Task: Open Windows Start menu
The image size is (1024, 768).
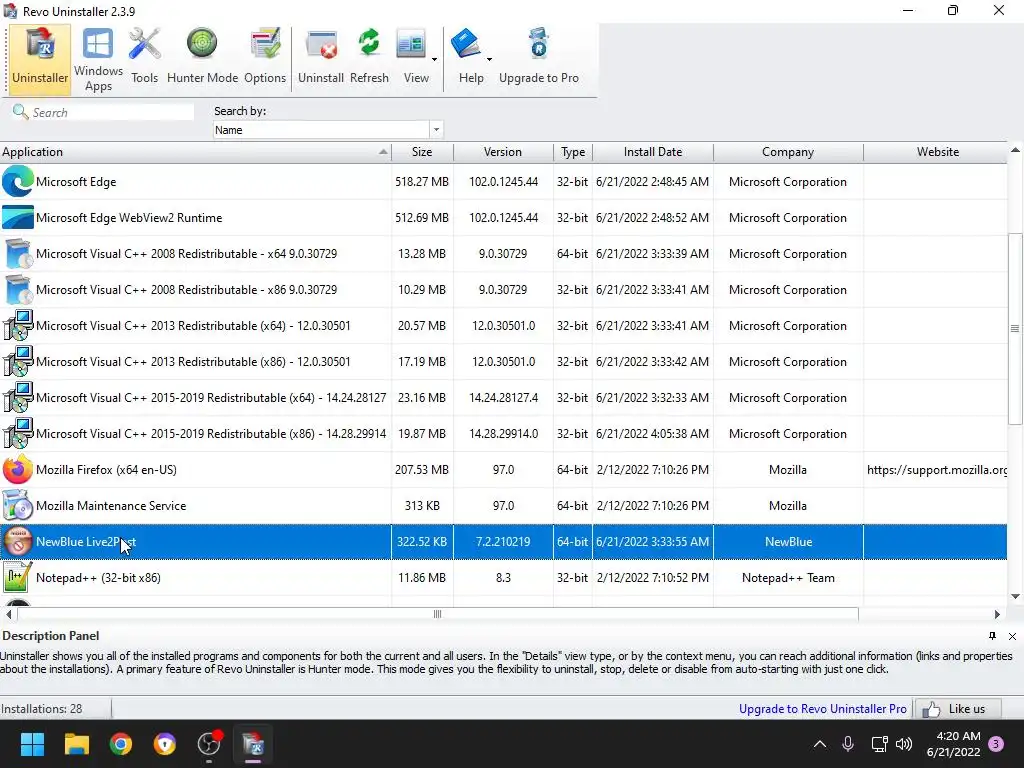Action: tap(32, 744)
